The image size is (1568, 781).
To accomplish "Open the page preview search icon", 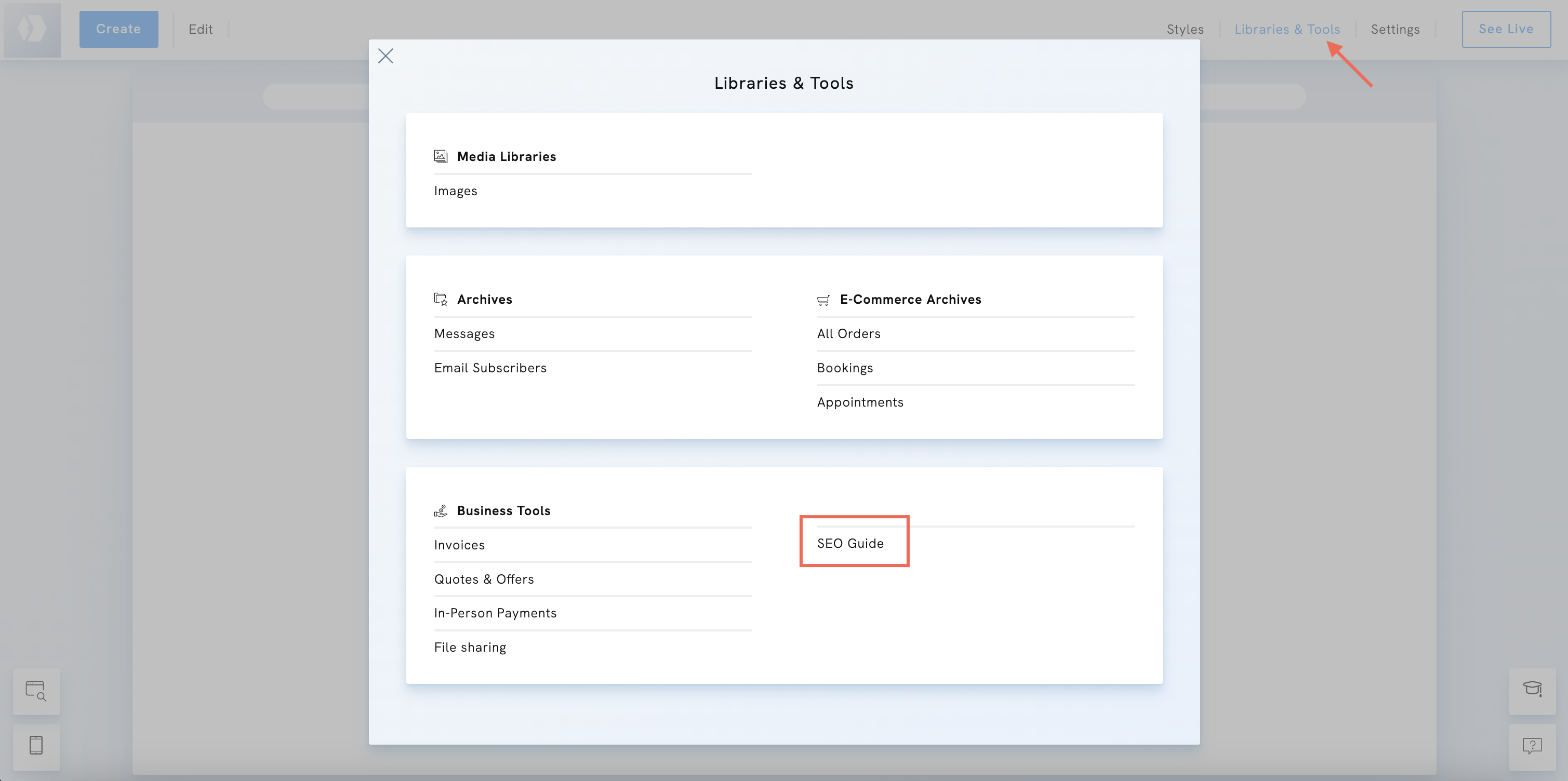I will (36, 691).
